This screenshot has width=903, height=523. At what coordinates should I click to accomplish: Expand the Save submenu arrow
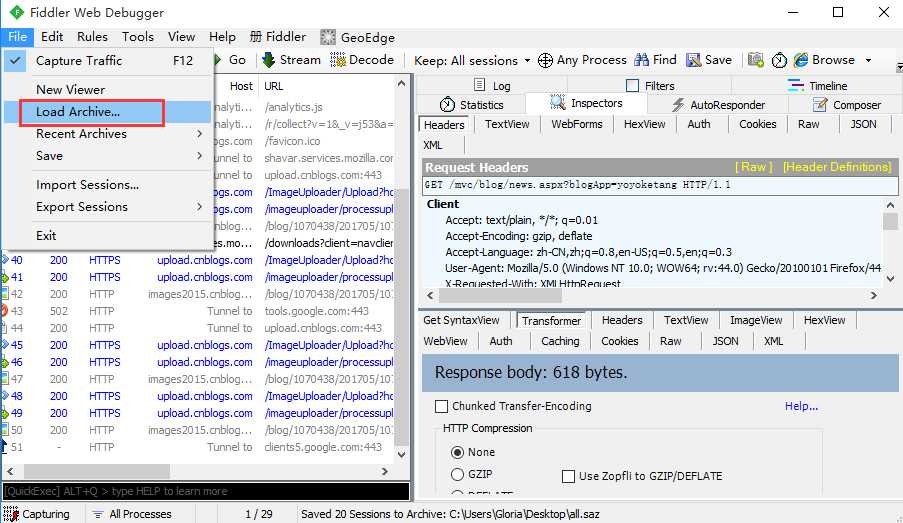199,156
